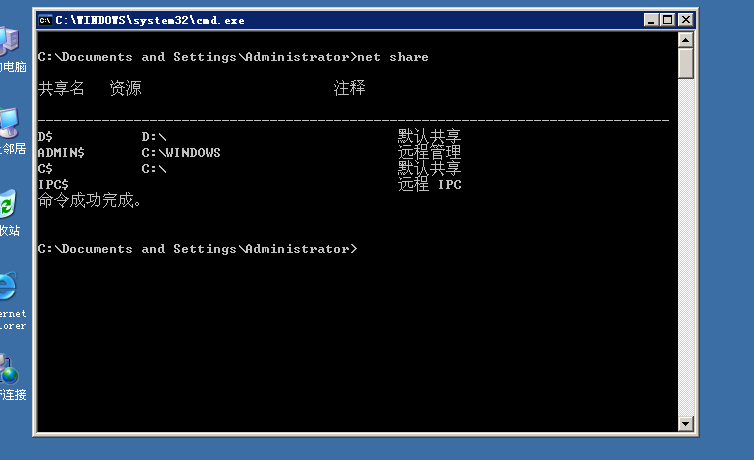This screenshot has width=754, height=460.
Task: Click the C:\WINDOWS resource path
Action: [181, 152]
